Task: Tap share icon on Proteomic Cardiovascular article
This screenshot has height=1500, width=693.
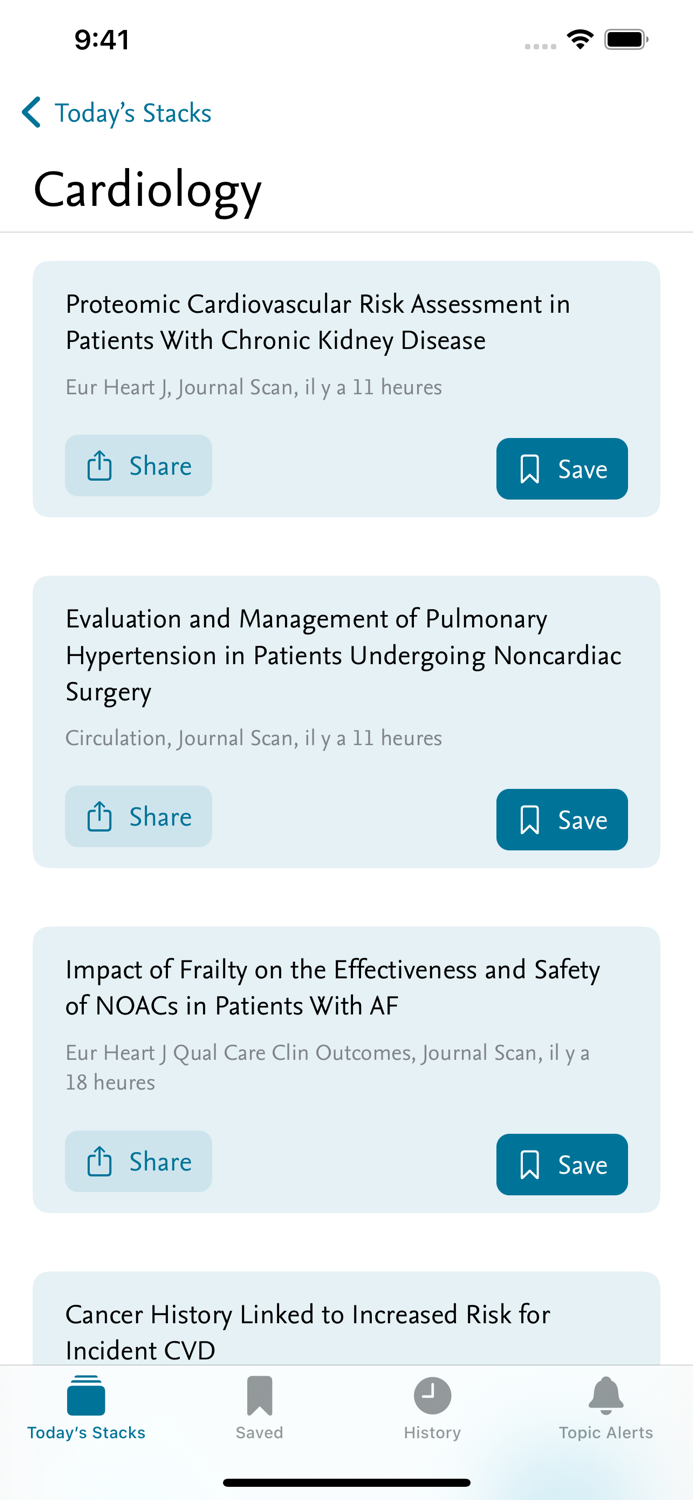Action: click(x=100, y=466)
